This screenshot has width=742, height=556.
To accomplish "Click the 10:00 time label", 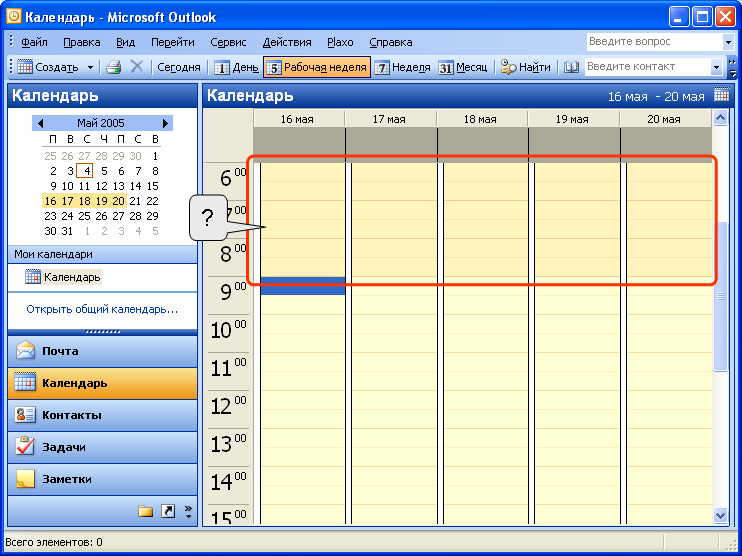I will coord(229,329).
